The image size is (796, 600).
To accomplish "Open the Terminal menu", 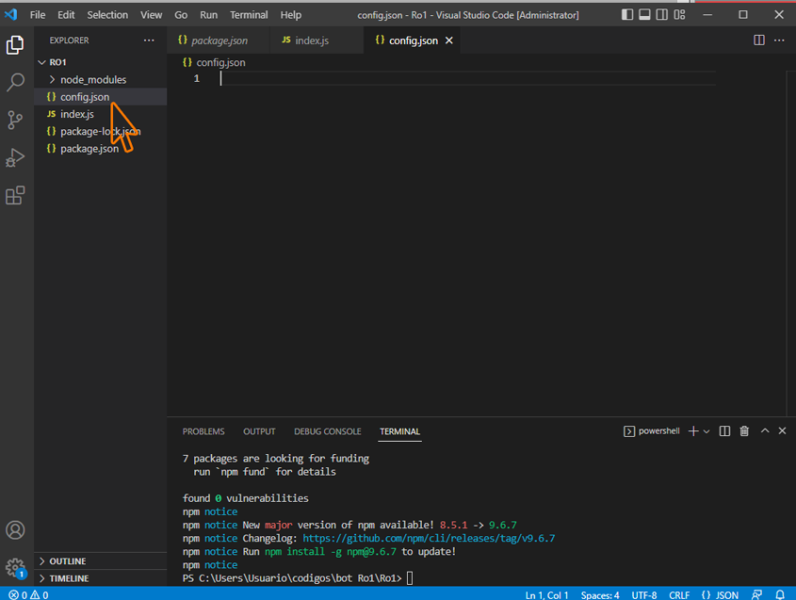I will click(248, 15).
